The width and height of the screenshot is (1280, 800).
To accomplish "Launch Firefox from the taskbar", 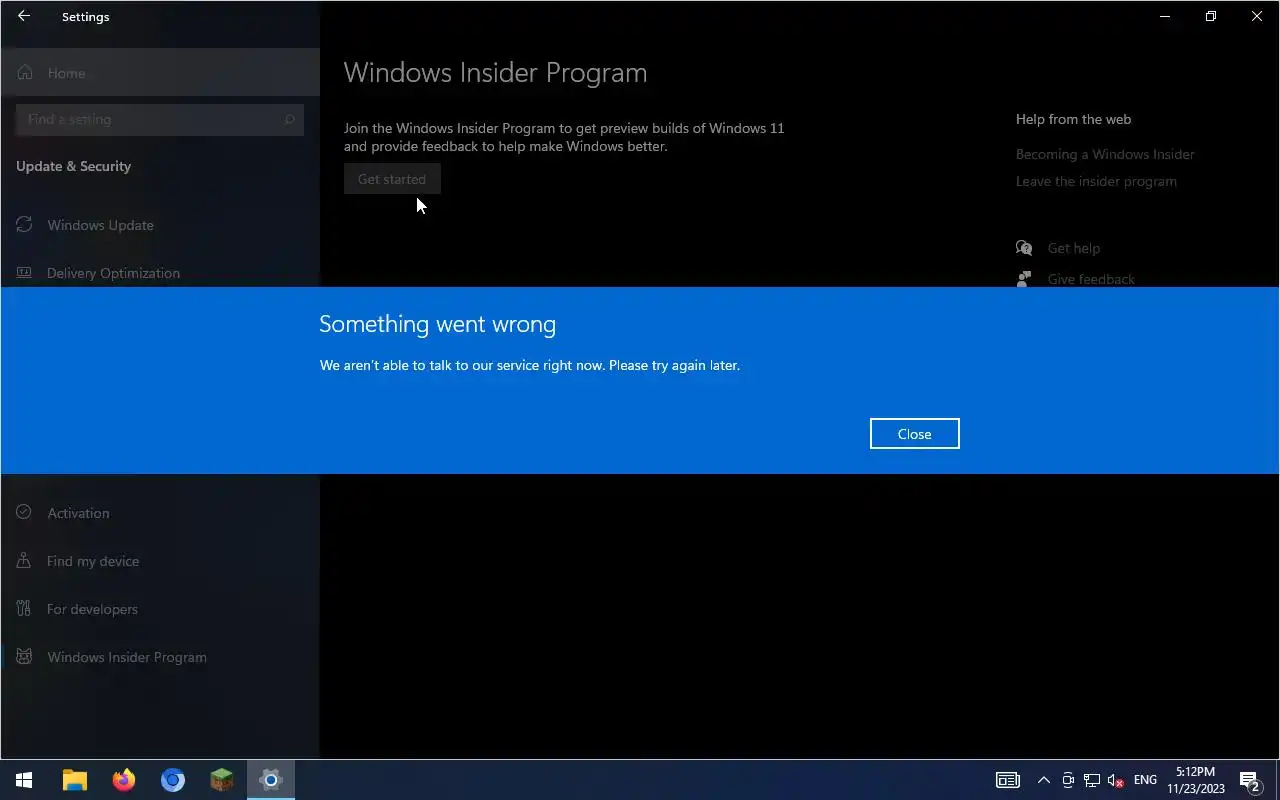I will tap(124, 780).
